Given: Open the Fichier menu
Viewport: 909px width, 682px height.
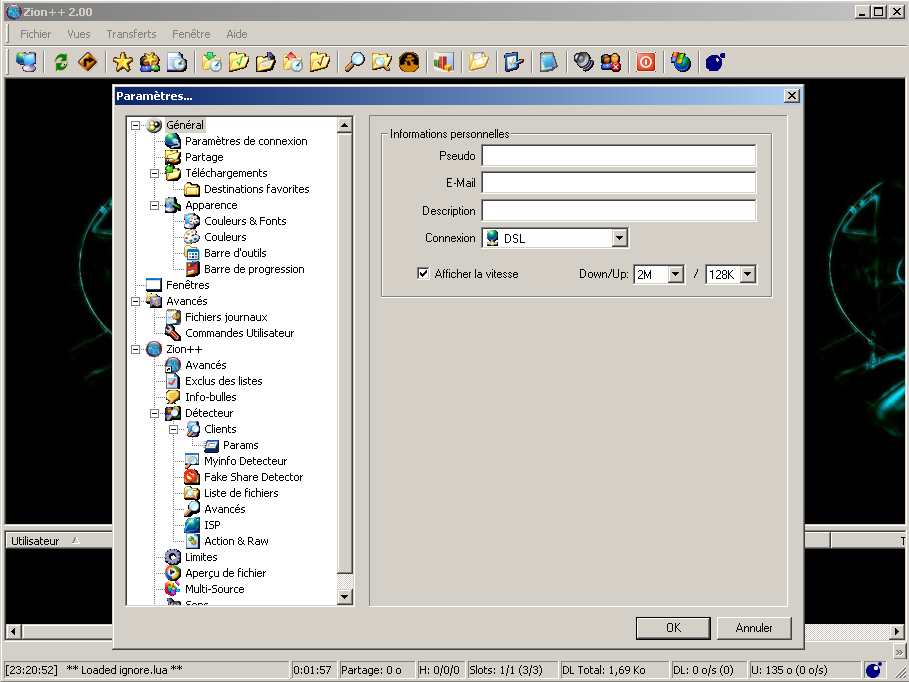Looking at the screenshot, I should 35,34.
